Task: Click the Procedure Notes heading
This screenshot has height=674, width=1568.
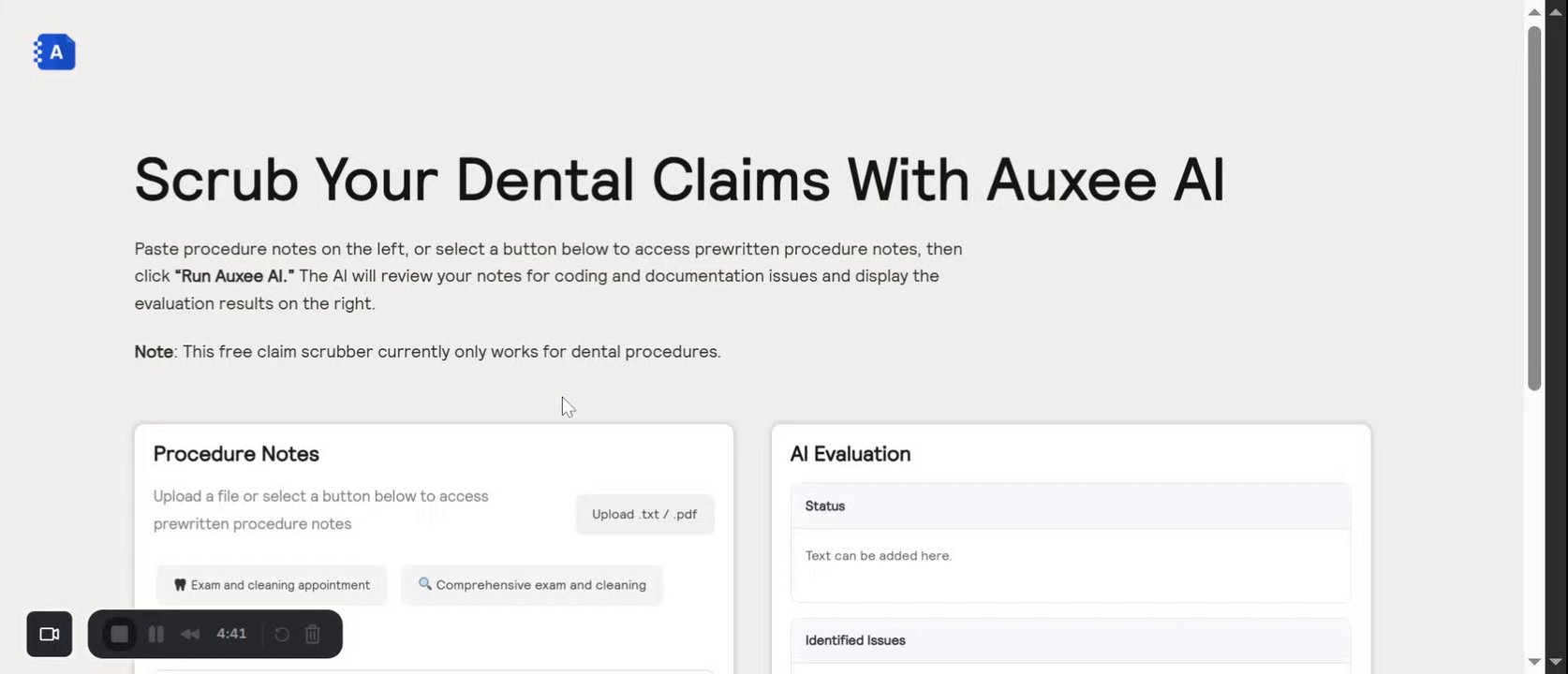Action: click(x=236, y=454)
